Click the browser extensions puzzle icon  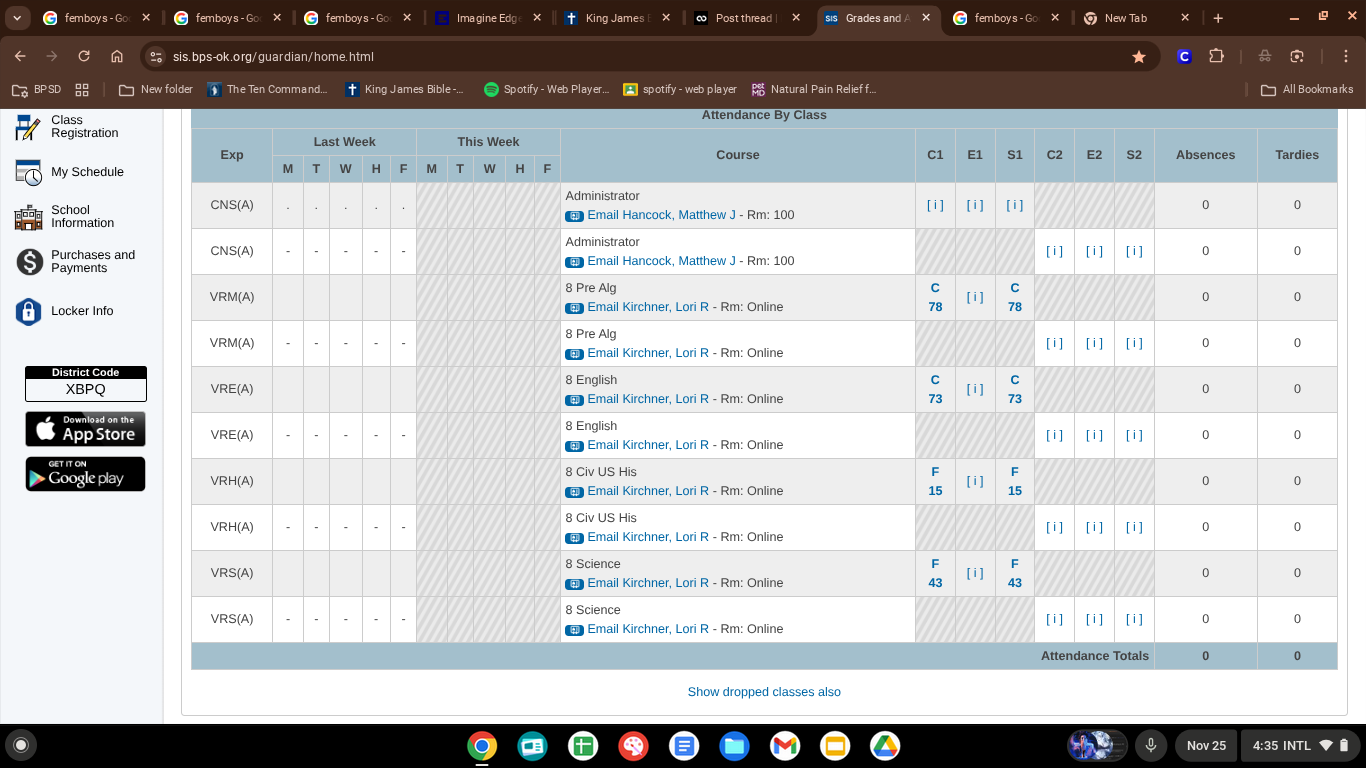pyautogui.click(x=1216, y=57)
